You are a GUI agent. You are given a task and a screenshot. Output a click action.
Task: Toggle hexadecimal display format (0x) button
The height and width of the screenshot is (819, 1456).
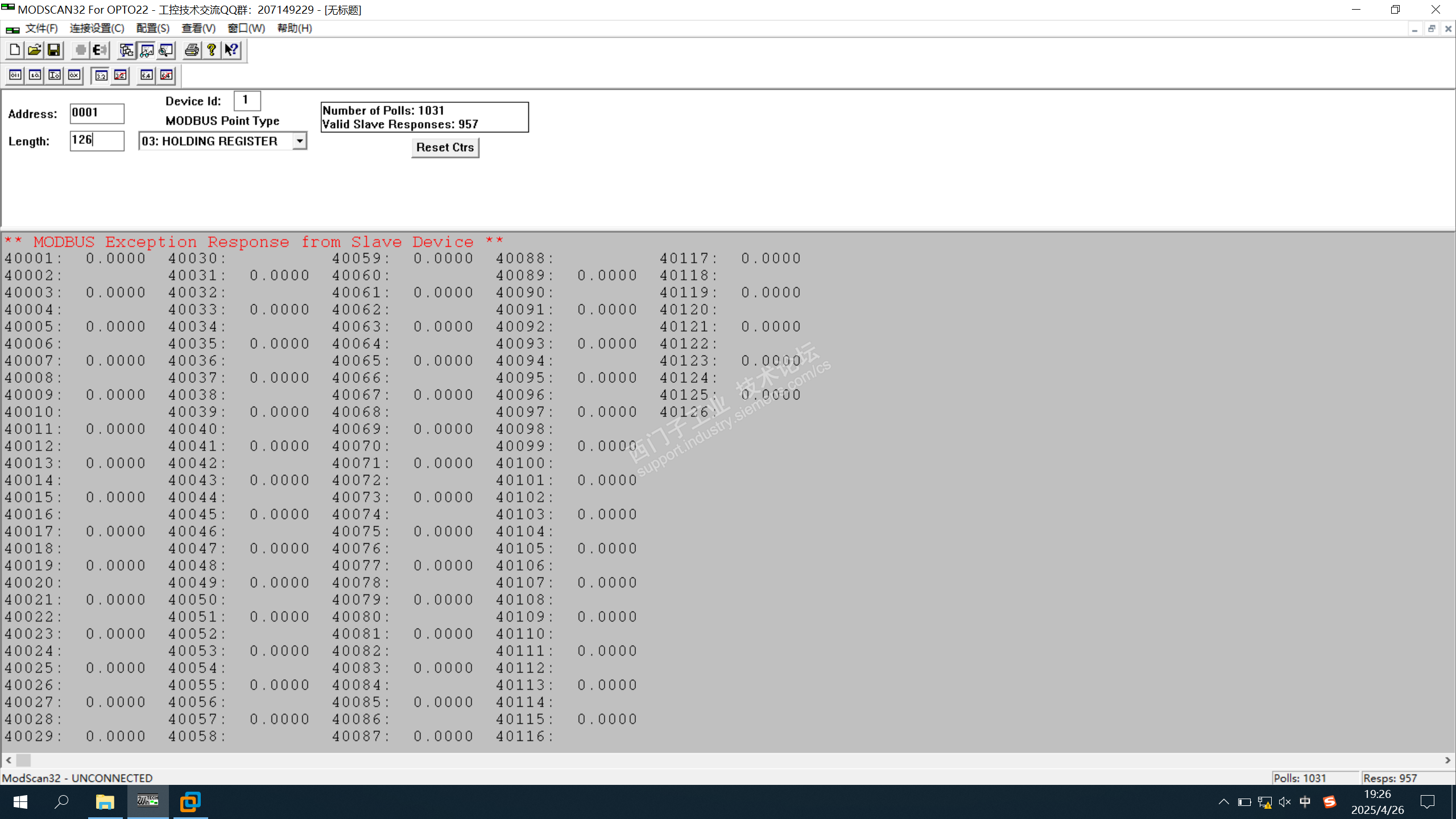pyautogui.click(x=74, y=75)
